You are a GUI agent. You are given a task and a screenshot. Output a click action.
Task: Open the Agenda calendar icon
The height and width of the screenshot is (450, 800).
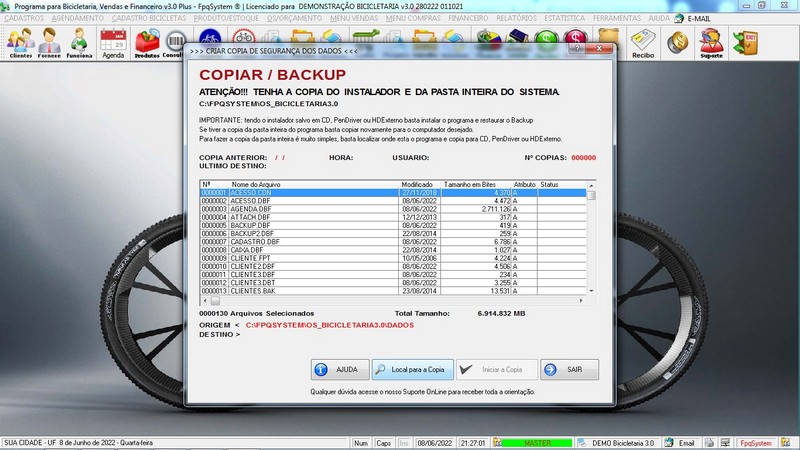coord(113,43)
